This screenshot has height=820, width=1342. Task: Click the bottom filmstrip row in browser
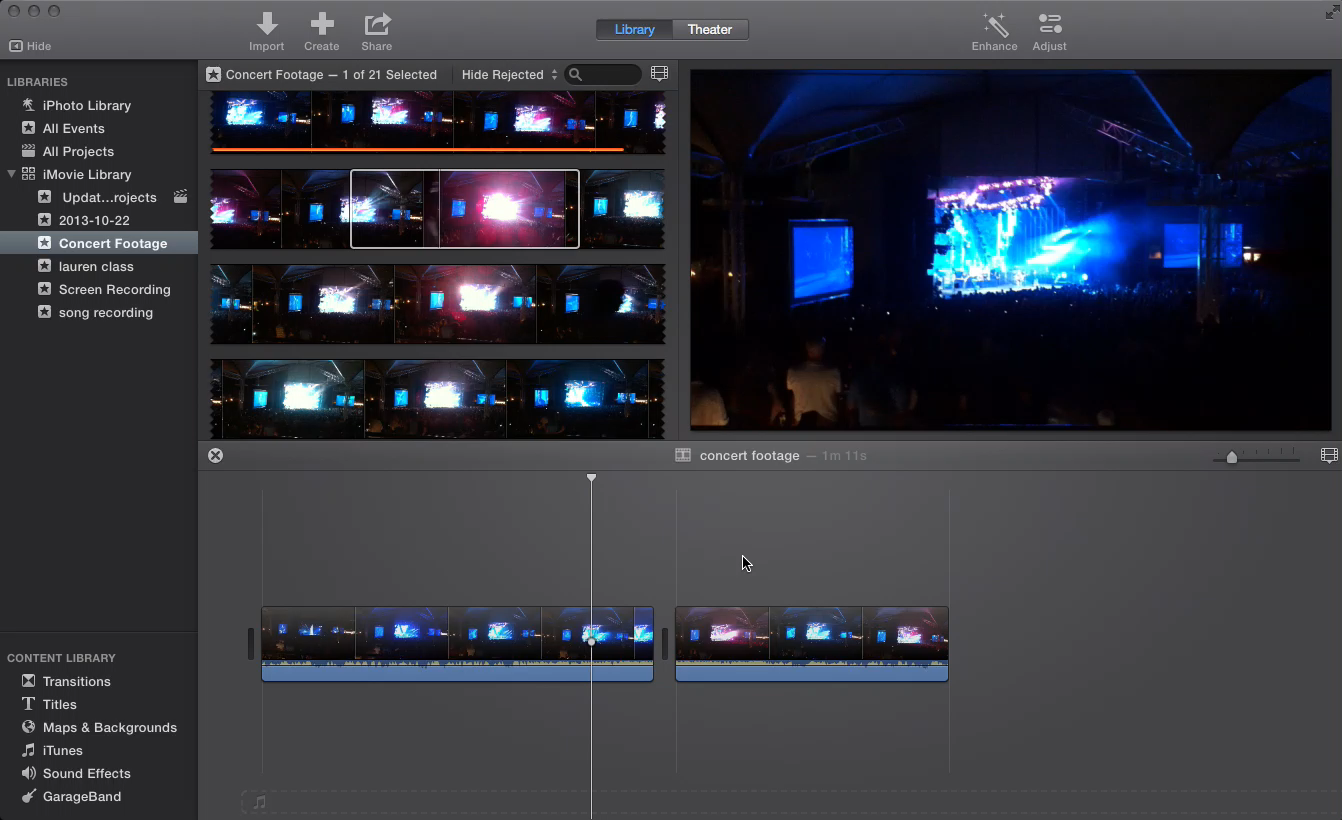point(438,399)
